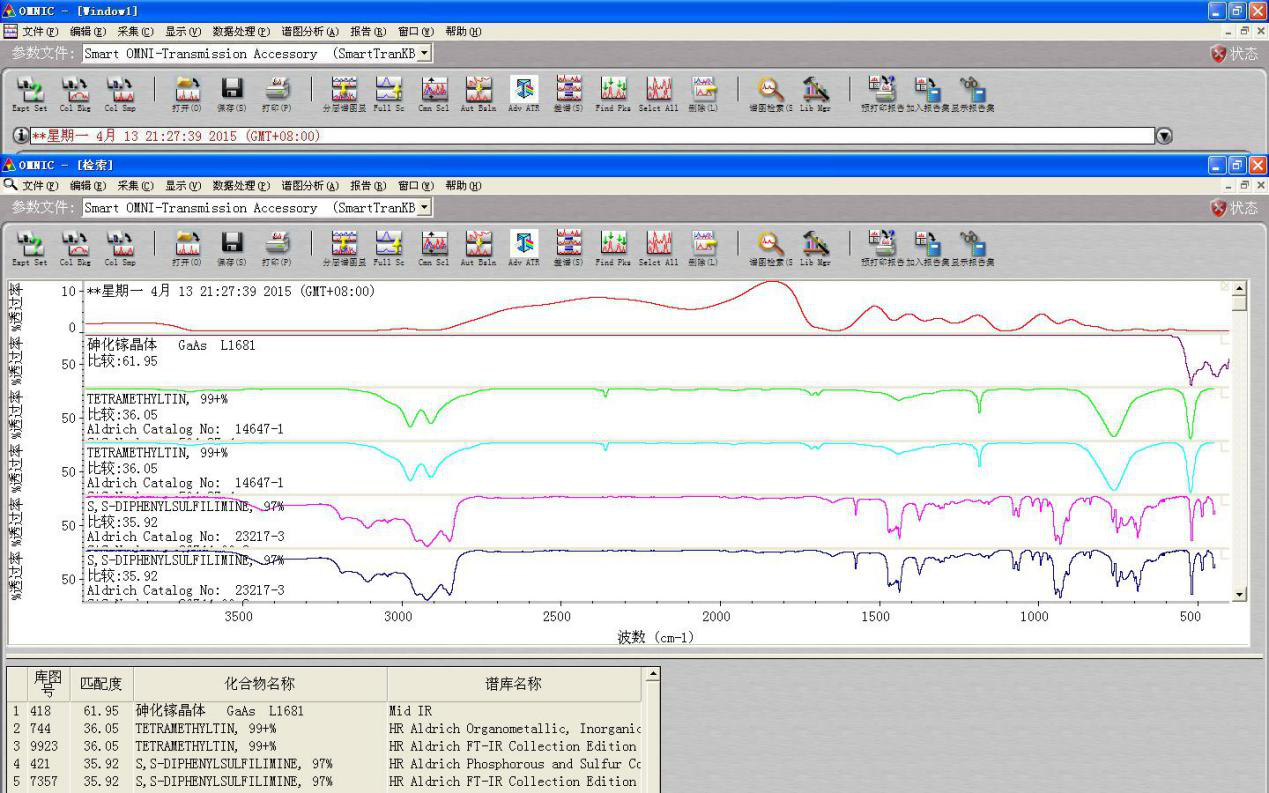This screenshot has height=793, width=1269.
Task: Click 库图号 column header in results table
Action: (47, 684)
